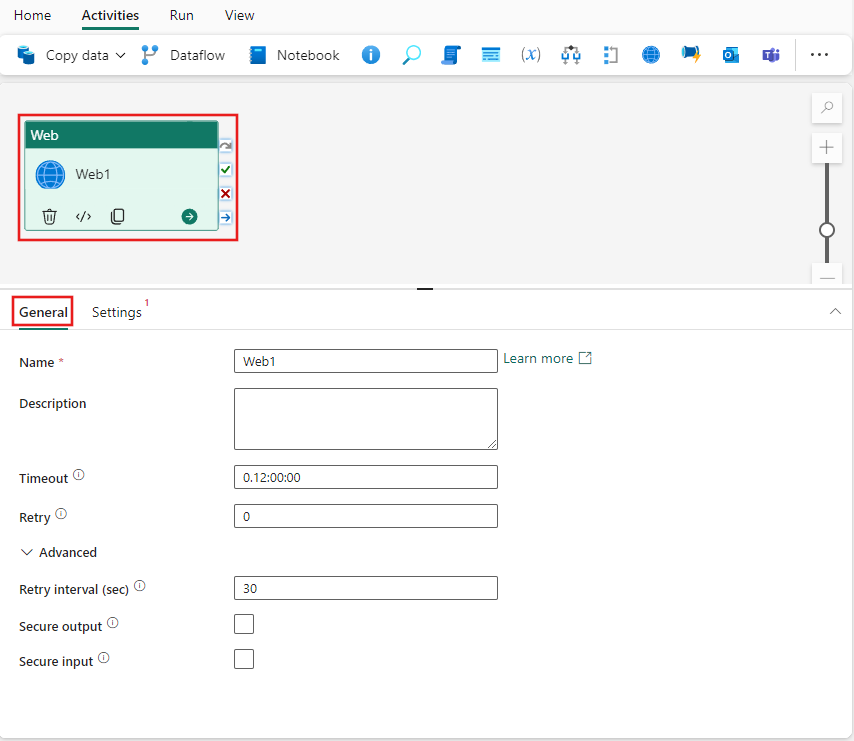
Task: Delete the Web1 activity with the trash icon
Action: [49, 216]
